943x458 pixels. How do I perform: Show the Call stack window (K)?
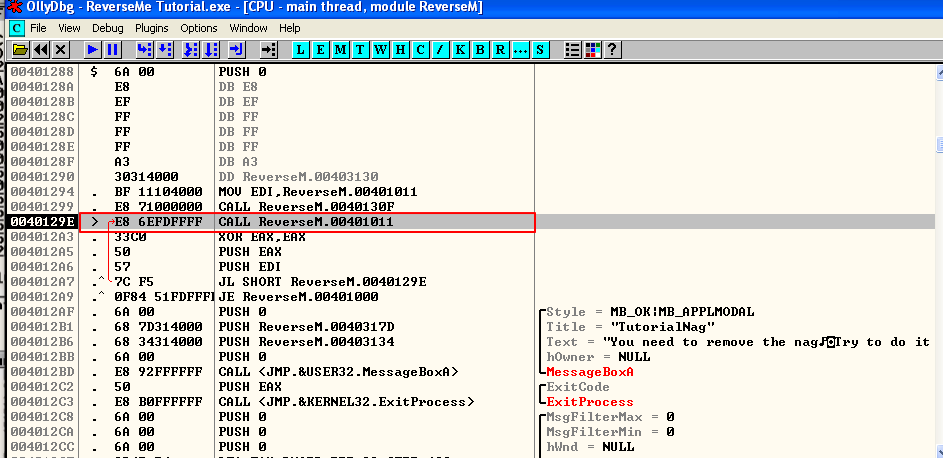(x=459, y=49)
